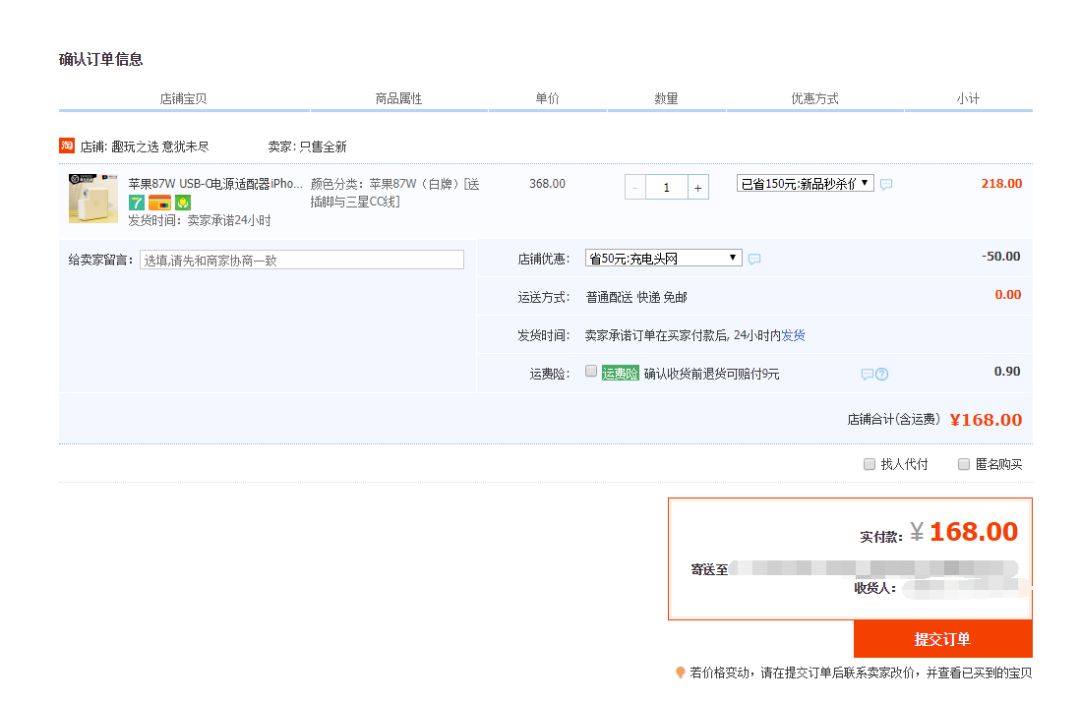Click the orange credit card payment badge

[x=160, y=203]
